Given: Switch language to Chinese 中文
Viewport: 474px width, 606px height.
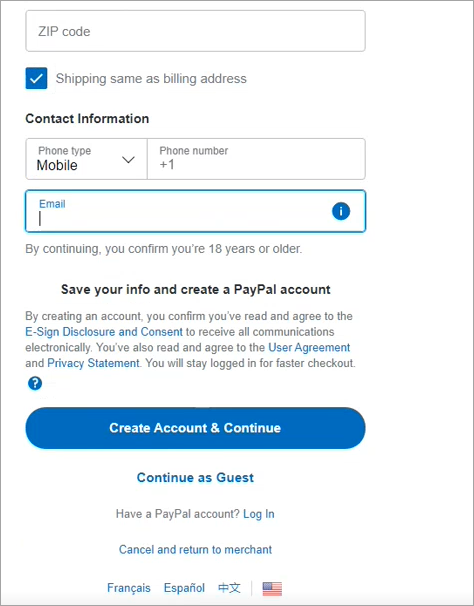Looking at the screenshot, I should pyautogui.click(x=229, y=588).
